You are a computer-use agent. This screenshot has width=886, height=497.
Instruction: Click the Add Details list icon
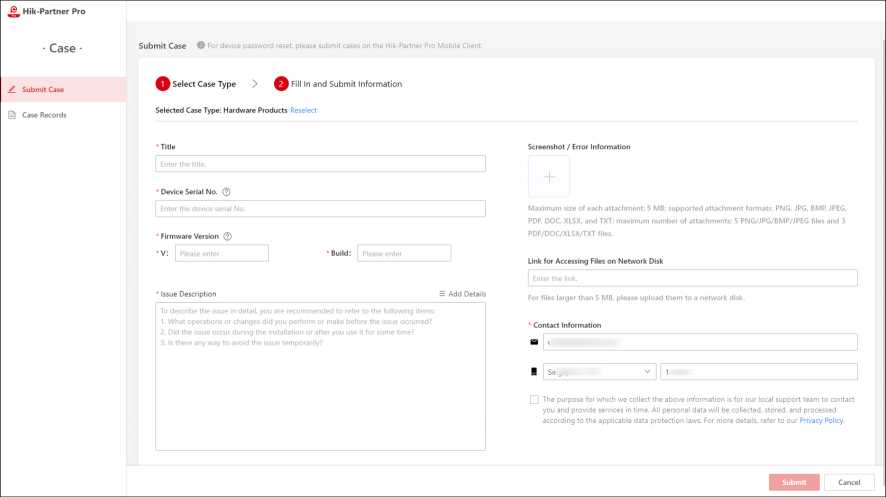tap(443, 294)
